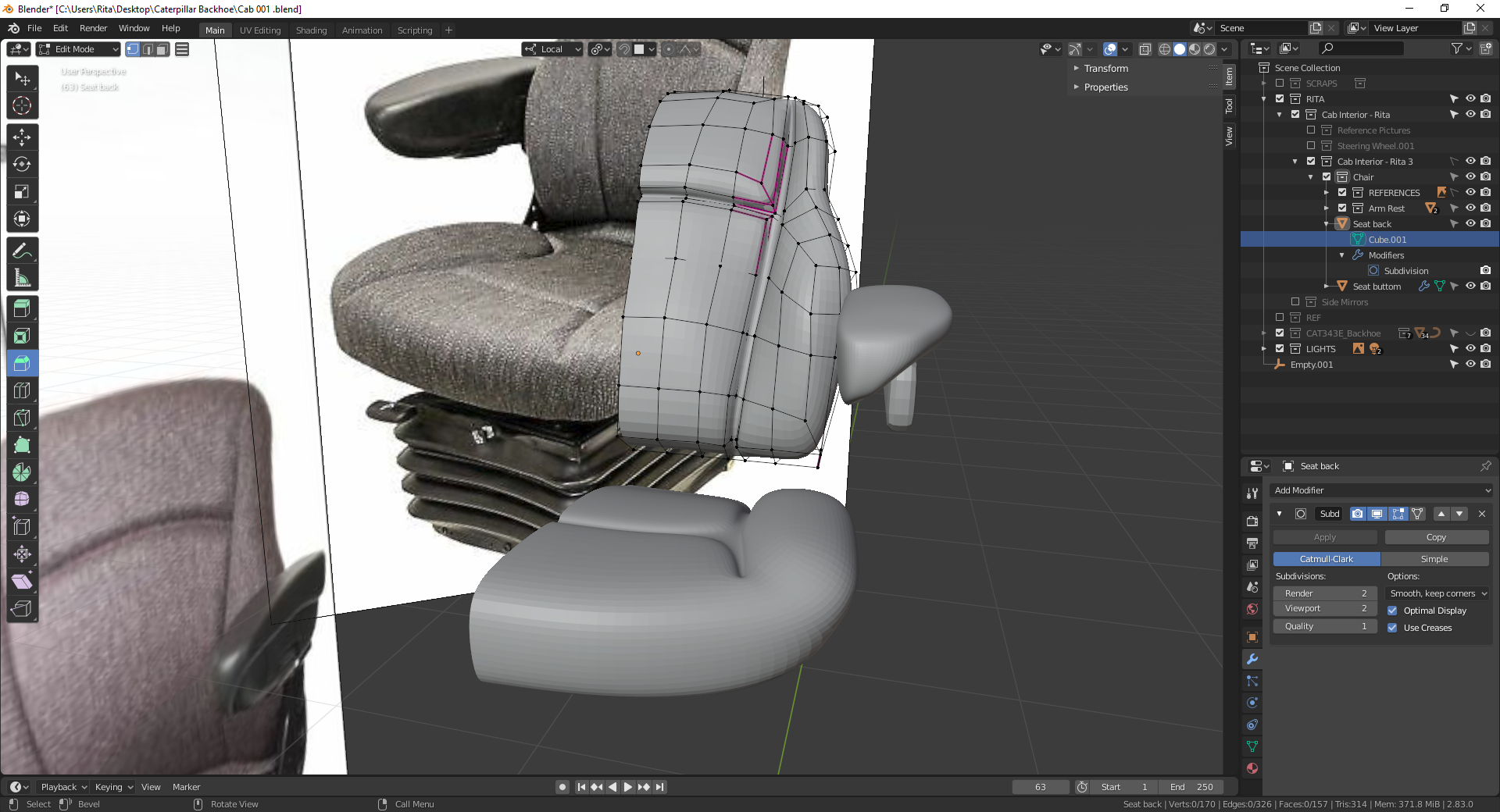Enable the Reference Pictures collection checkbox

(x=1311, y=130)
